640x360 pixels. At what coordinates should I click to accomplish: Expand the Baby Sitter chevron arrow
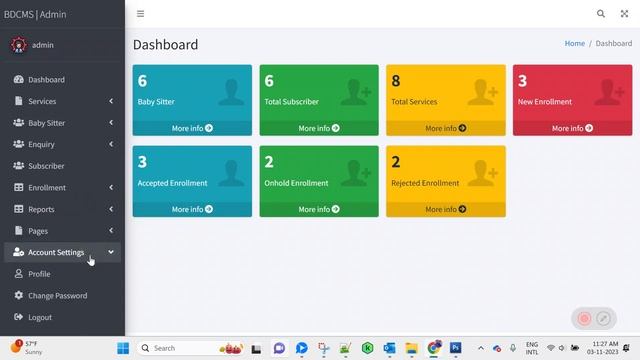(111, 122)
